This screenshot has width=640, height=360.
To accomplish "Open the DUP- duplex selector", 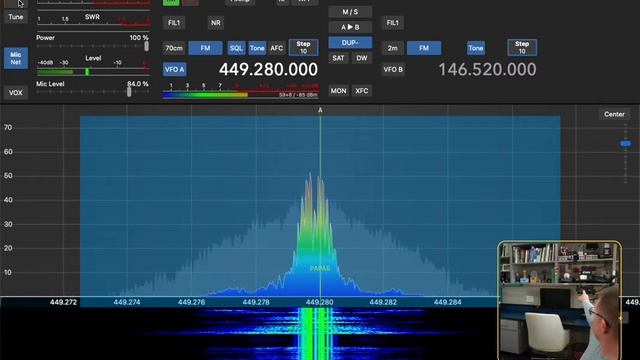I will click(350, 43).
